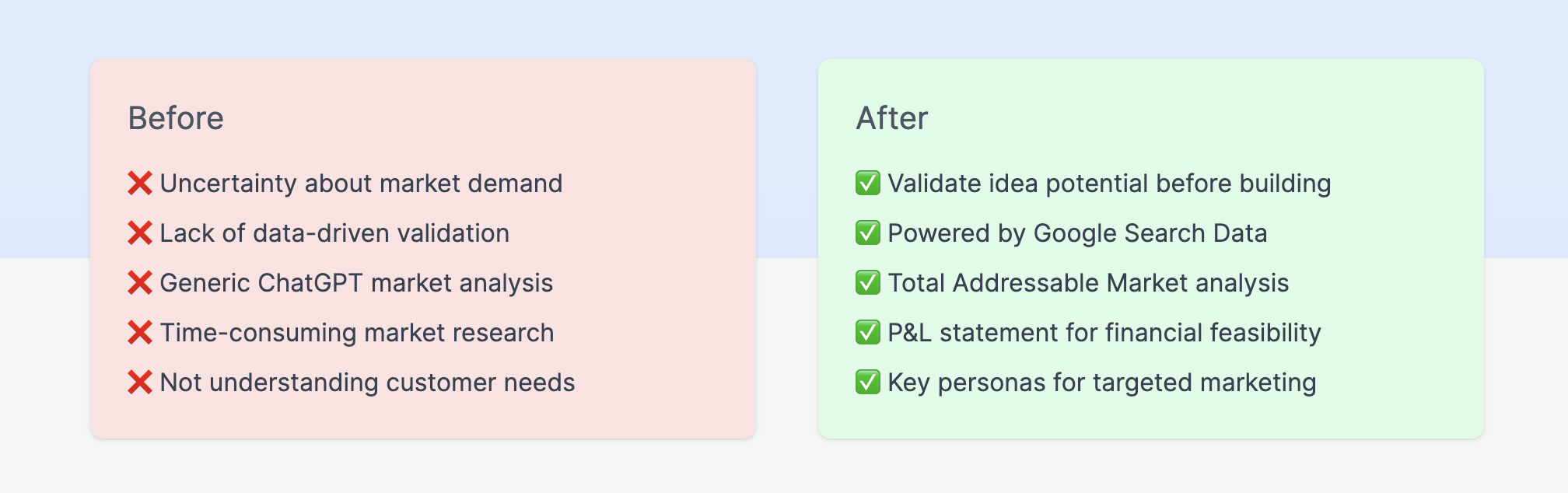Click the Total Addressable Market analysis text
The image size is (1568, 493).
1088,283
